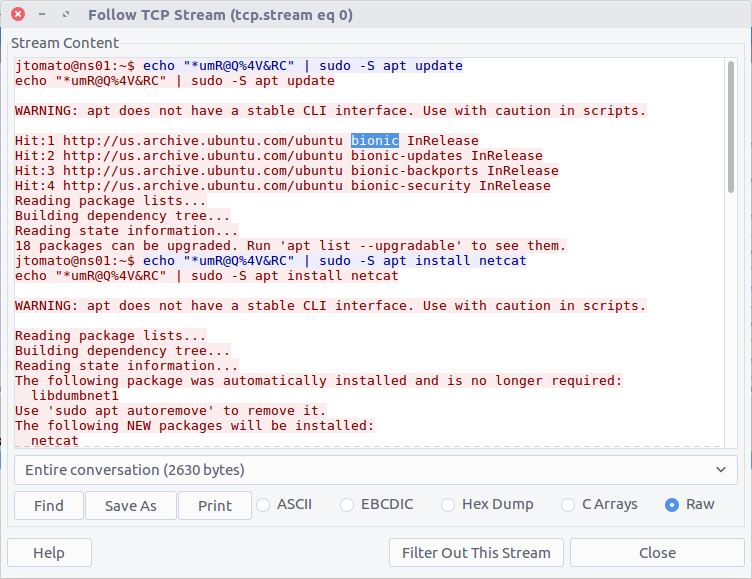Click the minimize icon in title bar
The width and height of the screenshot is (752, 579).
click(42, 15)
